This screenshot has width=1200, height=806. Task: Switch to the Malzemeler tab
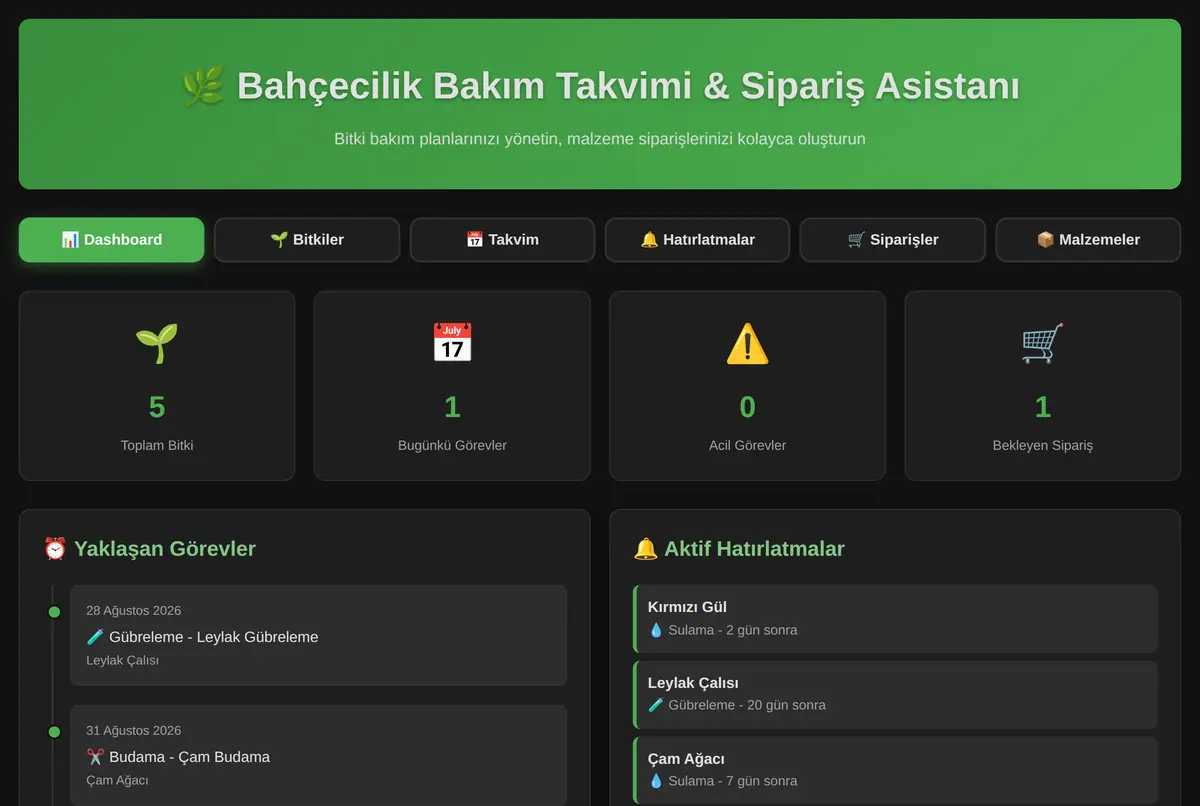pos(1088,240)
